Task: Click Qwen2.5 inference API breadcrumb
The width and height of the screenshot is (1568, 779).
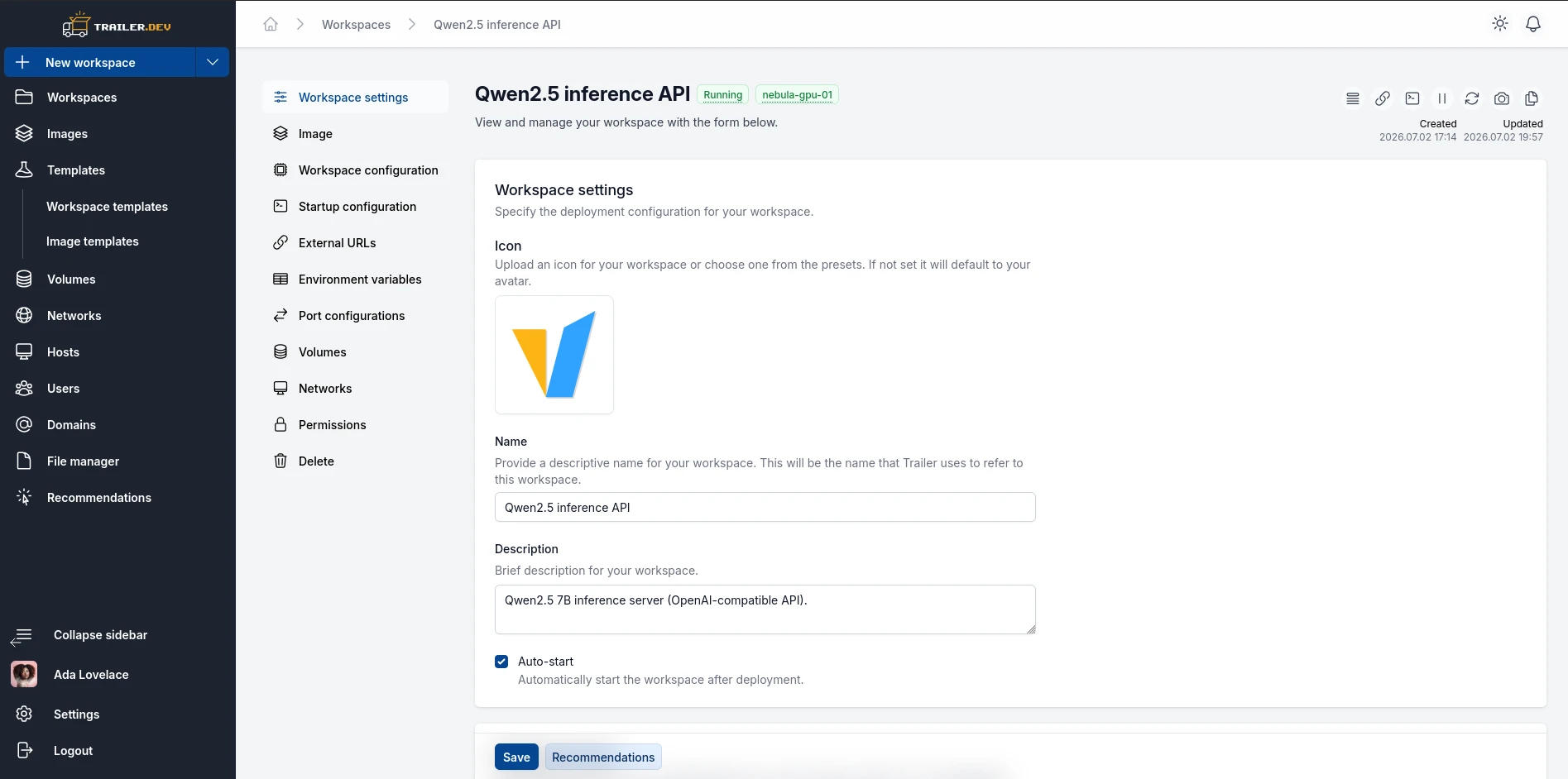Action: pyautogui.click(x=497, y=25)
